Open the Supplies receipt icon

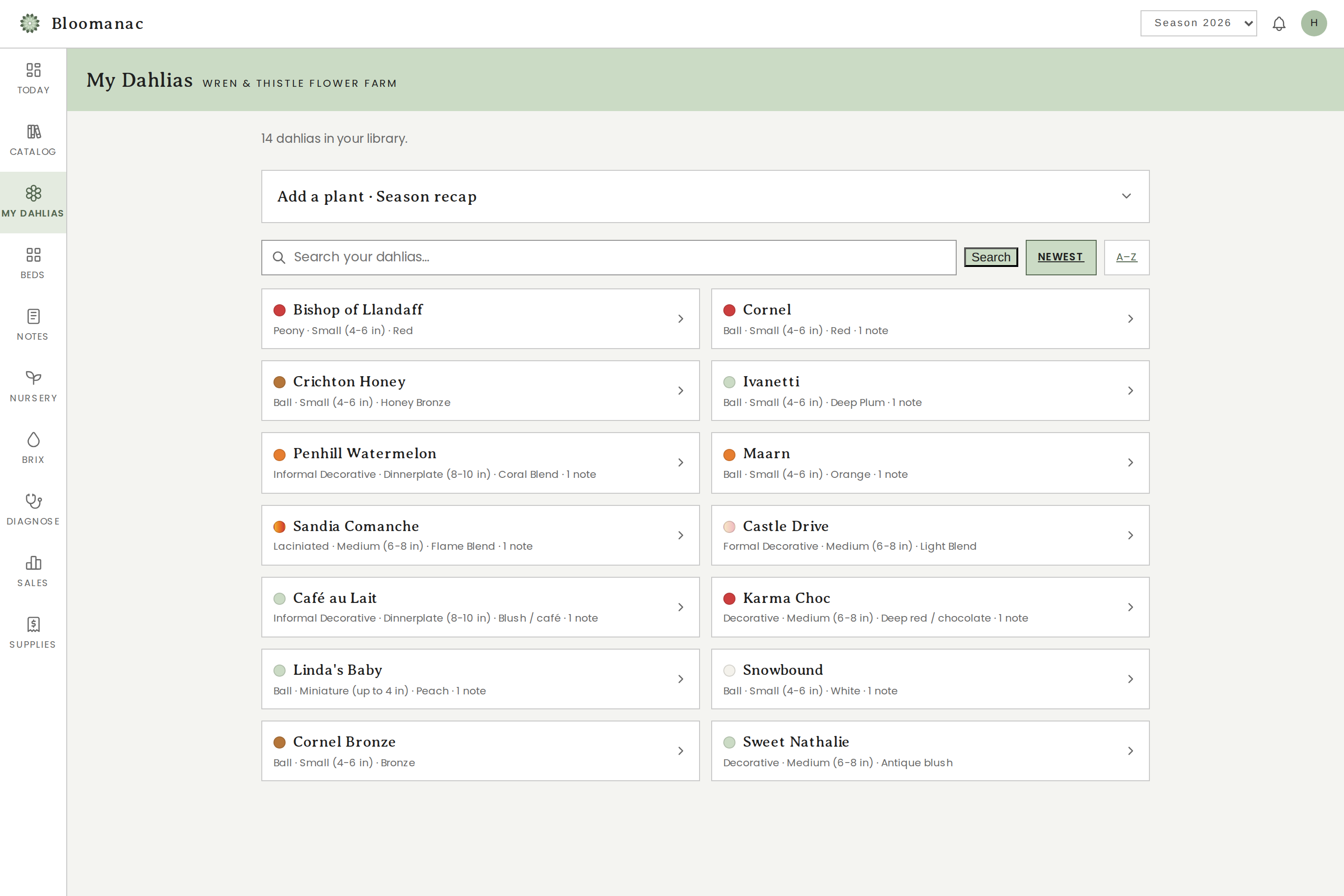33,624
